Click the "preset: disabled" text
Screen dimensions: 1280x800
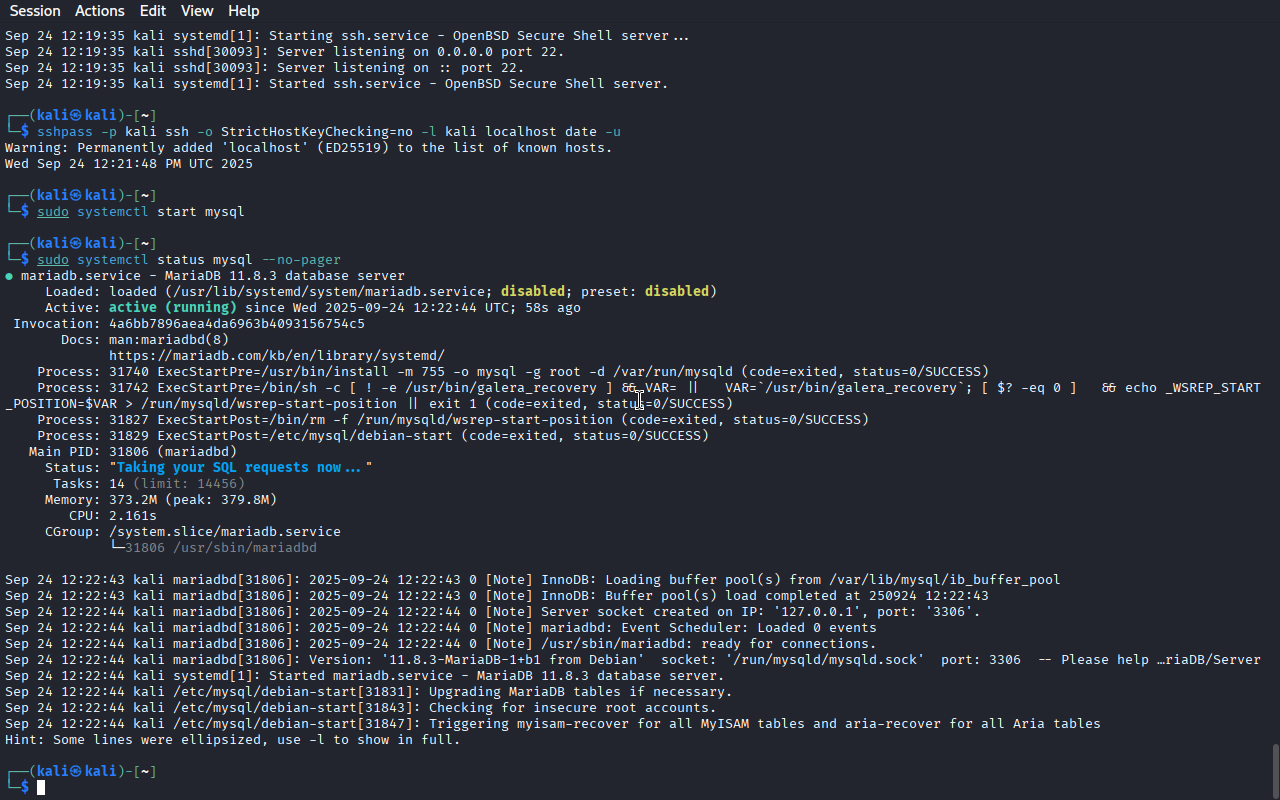coord(644,291)
